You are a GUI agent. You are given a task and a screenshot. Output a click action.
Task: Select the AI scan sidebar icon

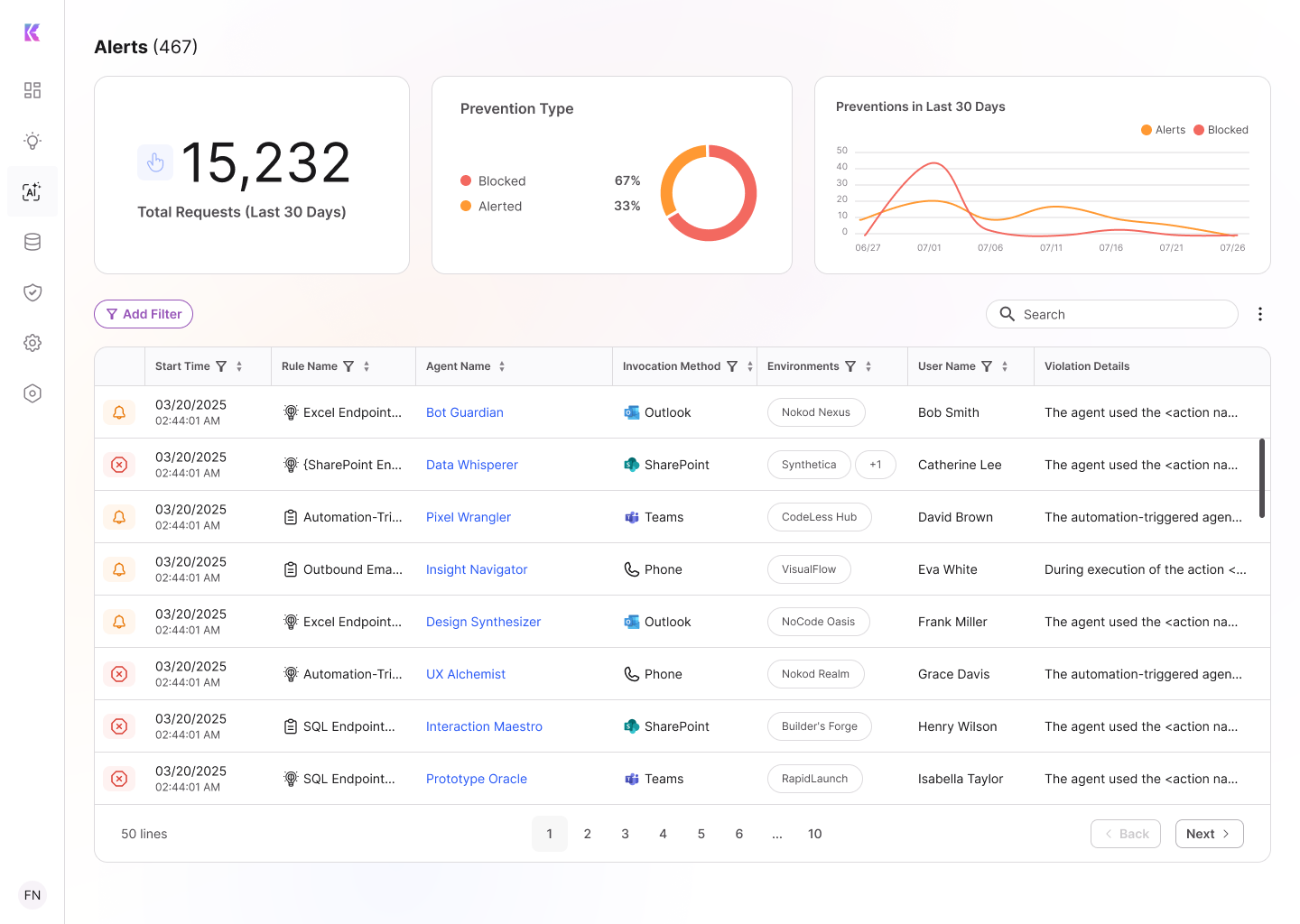tap(32, 191)
